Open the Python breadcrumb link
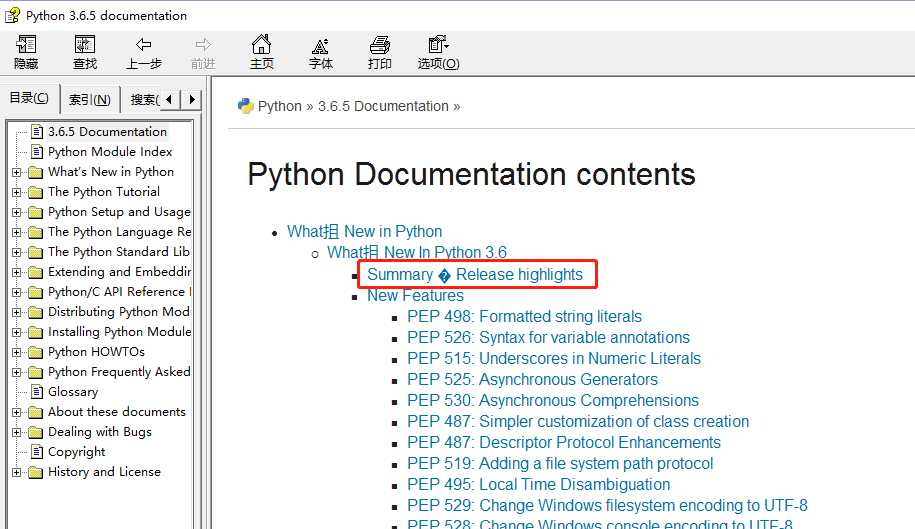 pos(280,106)
